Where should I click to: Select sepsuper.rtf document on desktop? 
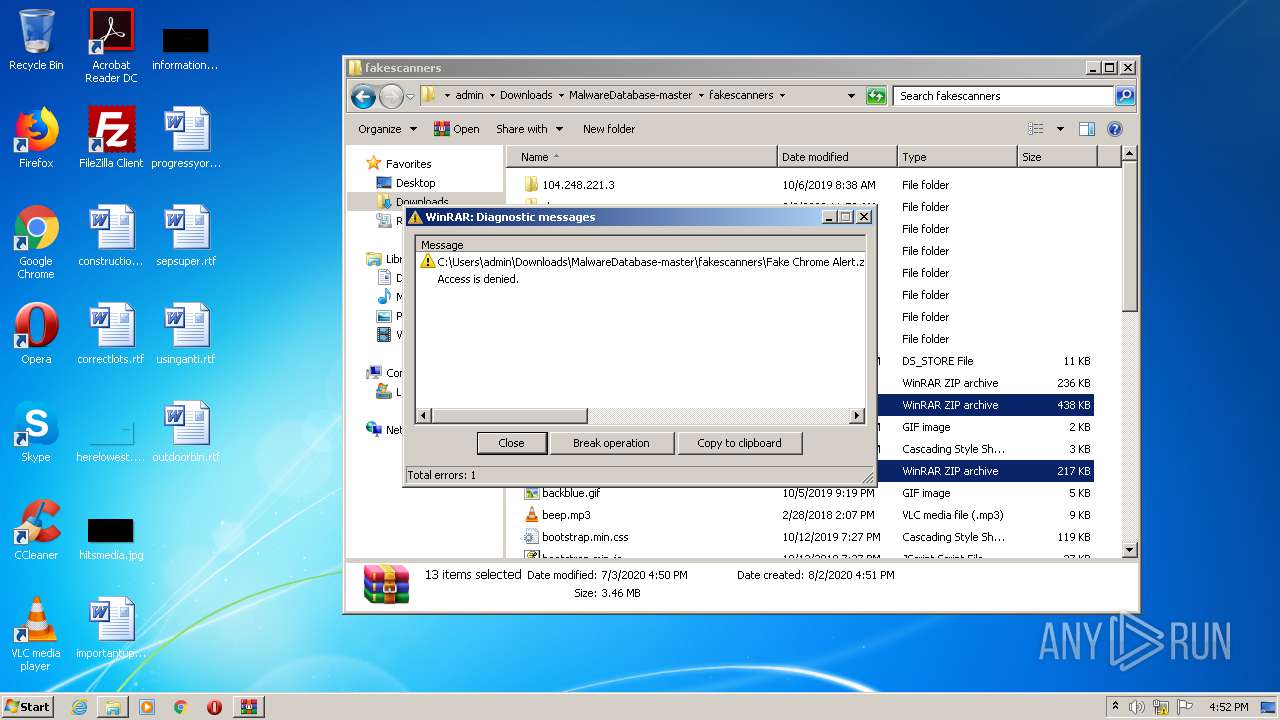pos(186,236)
